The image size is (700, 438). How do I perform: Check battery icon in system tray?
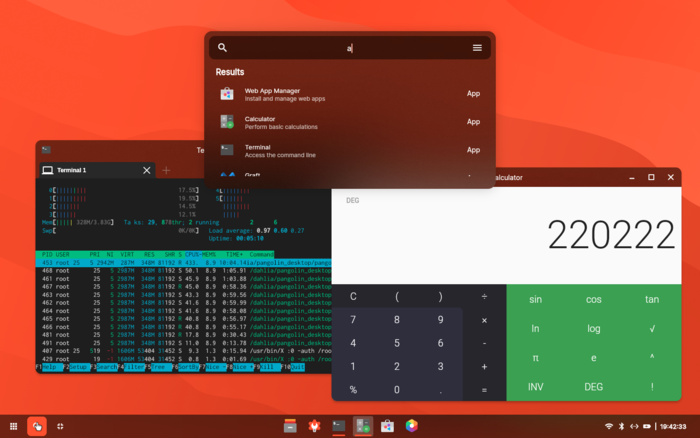[646, 426]
